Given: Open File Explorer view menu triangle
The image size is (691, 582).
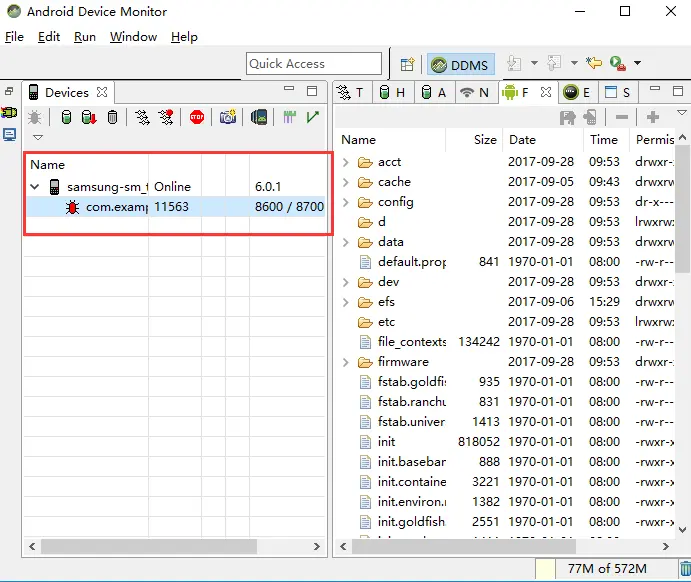Looking at the screenshot, I should point(682,113).
